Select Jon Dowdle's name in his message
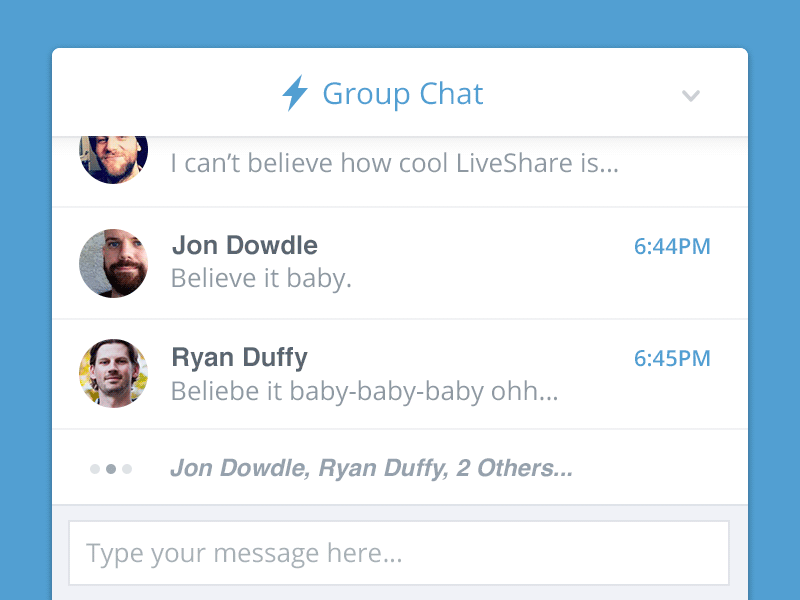This screenshot has height=600, width=800. [245, 245]
